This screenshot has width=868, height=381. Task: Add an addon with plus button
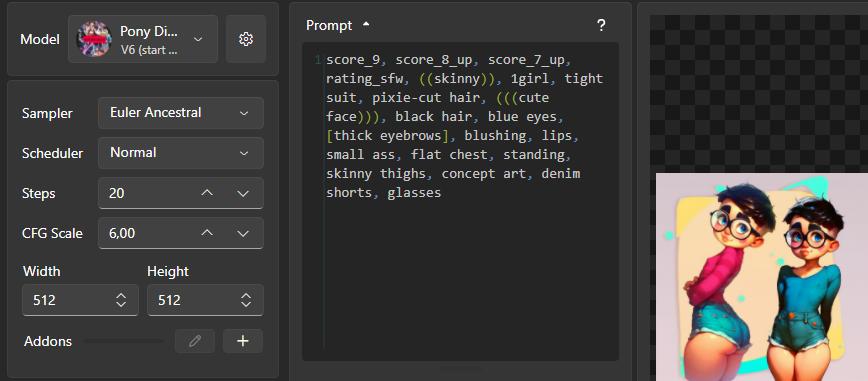(242, 341)
